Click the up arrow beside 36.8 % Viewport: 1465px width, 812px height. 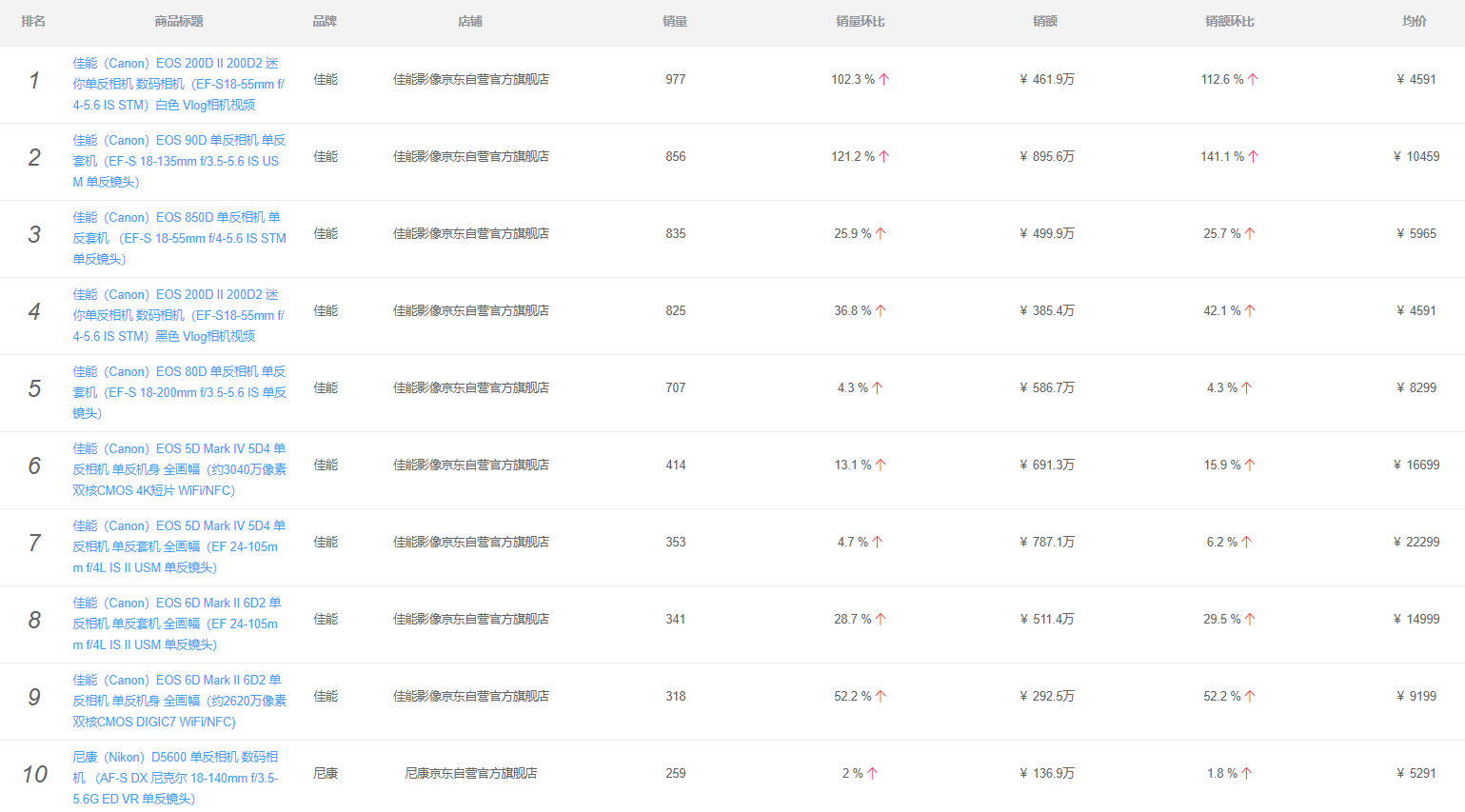[x=881, y=311]
